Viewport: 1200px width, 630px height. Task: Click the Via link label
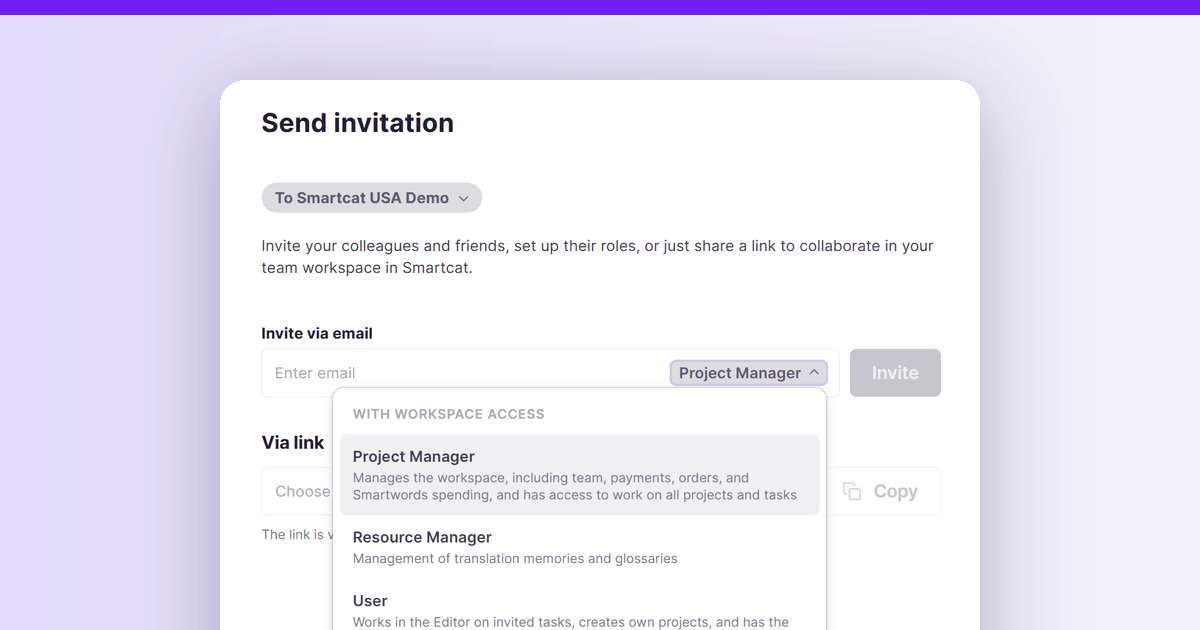click(293, 442)
